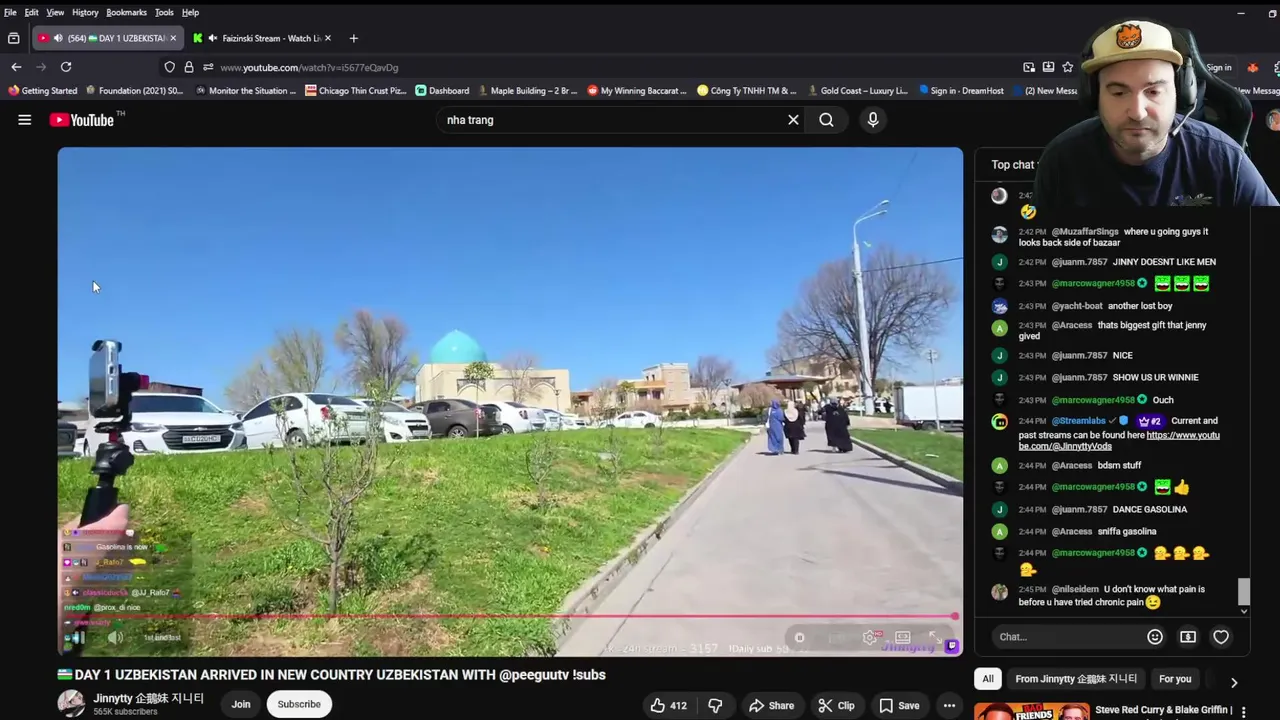
Task: Send a heart reaction in chat
Action: (1221, 637)
